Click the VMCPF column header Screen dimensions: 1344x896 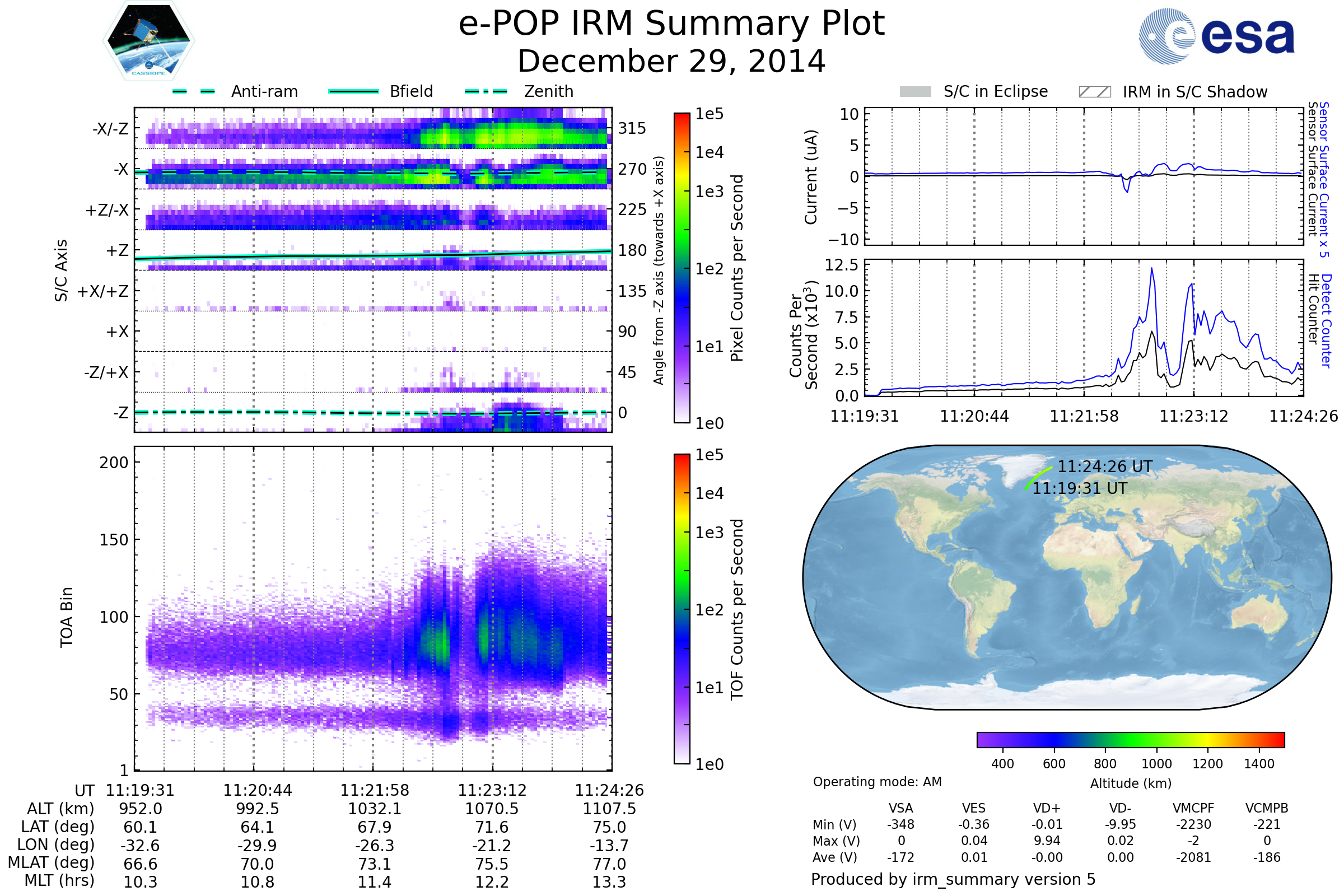(x=1193, y=808)
